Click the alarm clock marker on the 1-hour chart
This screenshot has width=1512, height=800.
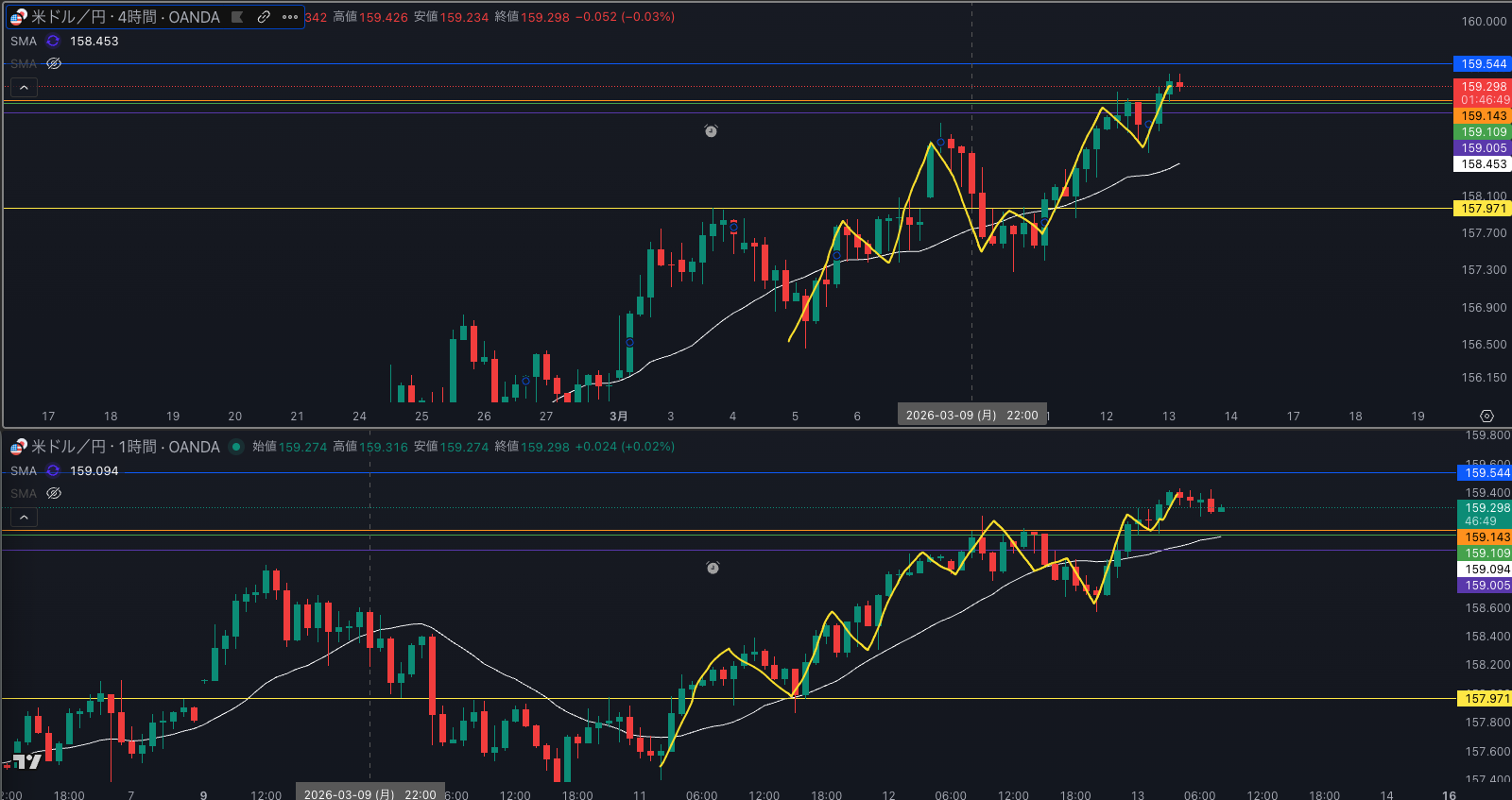click(x=713, y=568)
